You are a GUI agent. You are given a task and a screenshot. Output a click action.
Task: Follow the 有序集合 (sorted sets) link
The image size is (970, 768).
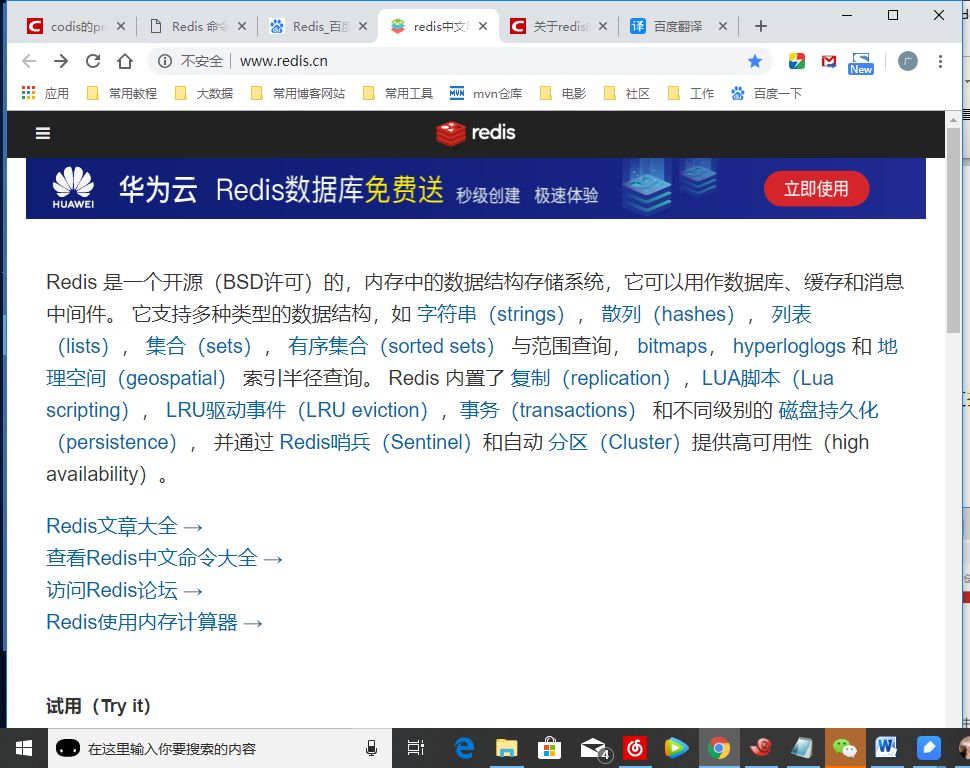tap(391, 346)
